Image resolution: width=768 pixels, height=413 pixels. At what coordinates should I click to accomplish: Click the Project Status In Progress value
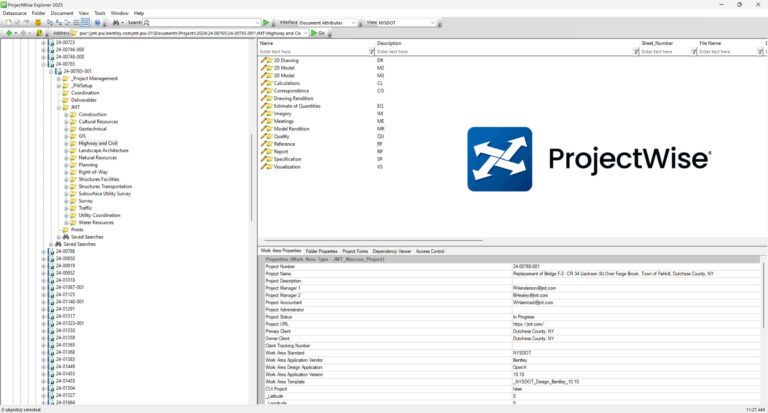pos(524,317)
